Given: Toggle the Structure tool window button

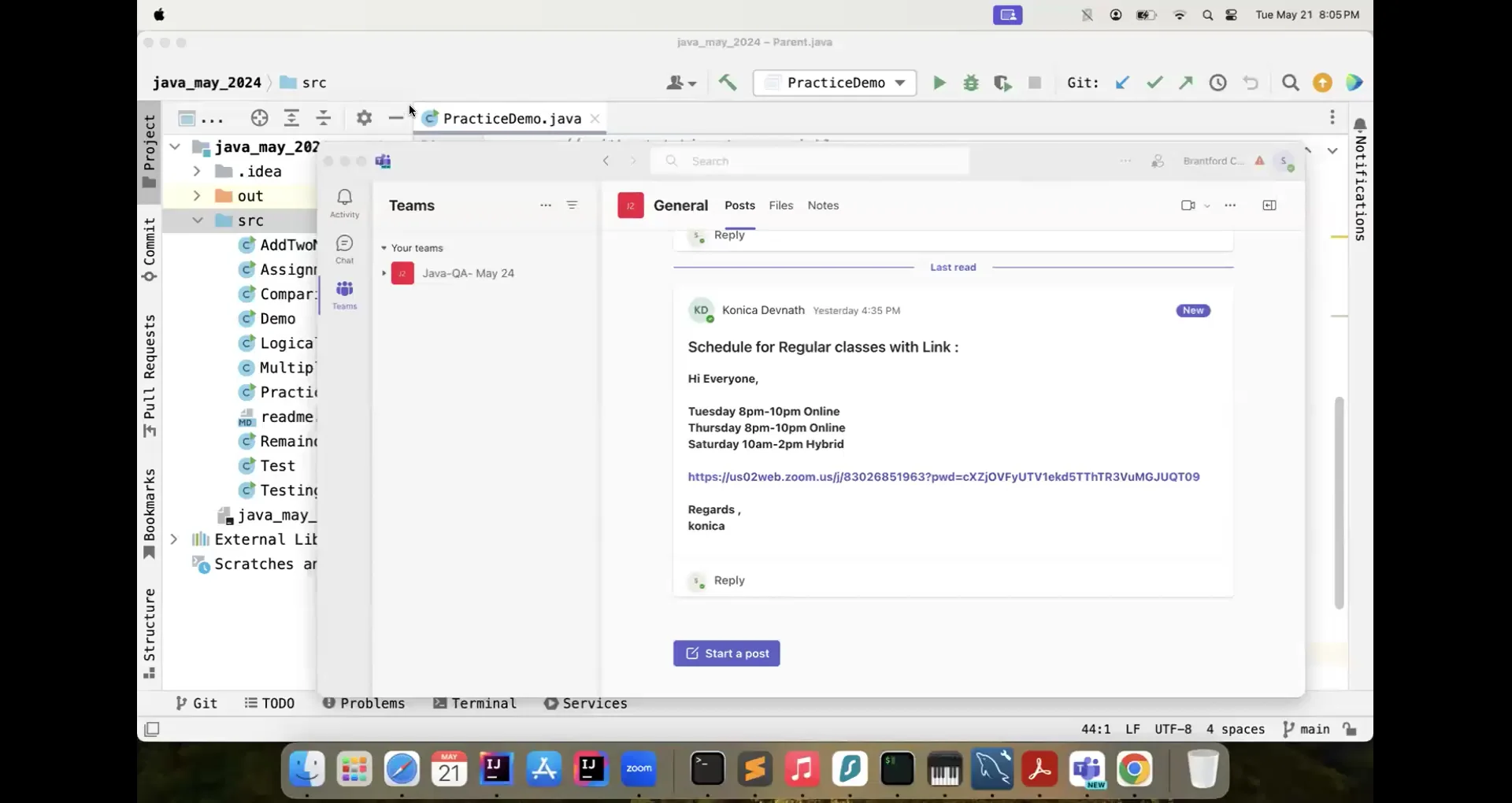Looking at the screenshot, I should click(x=149, y=633).
